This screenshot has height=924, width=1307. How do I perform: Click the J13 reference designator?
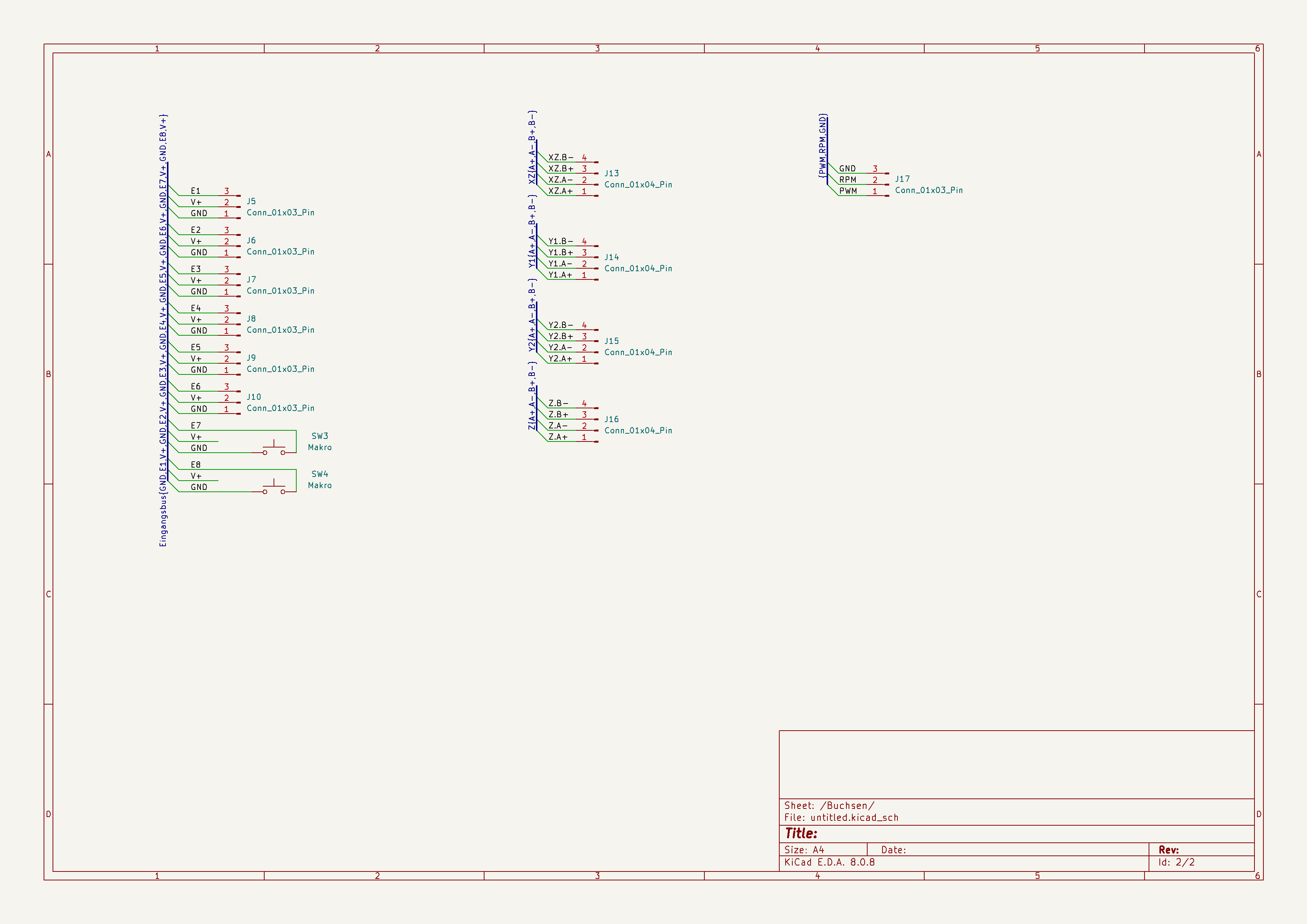coord(611,174)
